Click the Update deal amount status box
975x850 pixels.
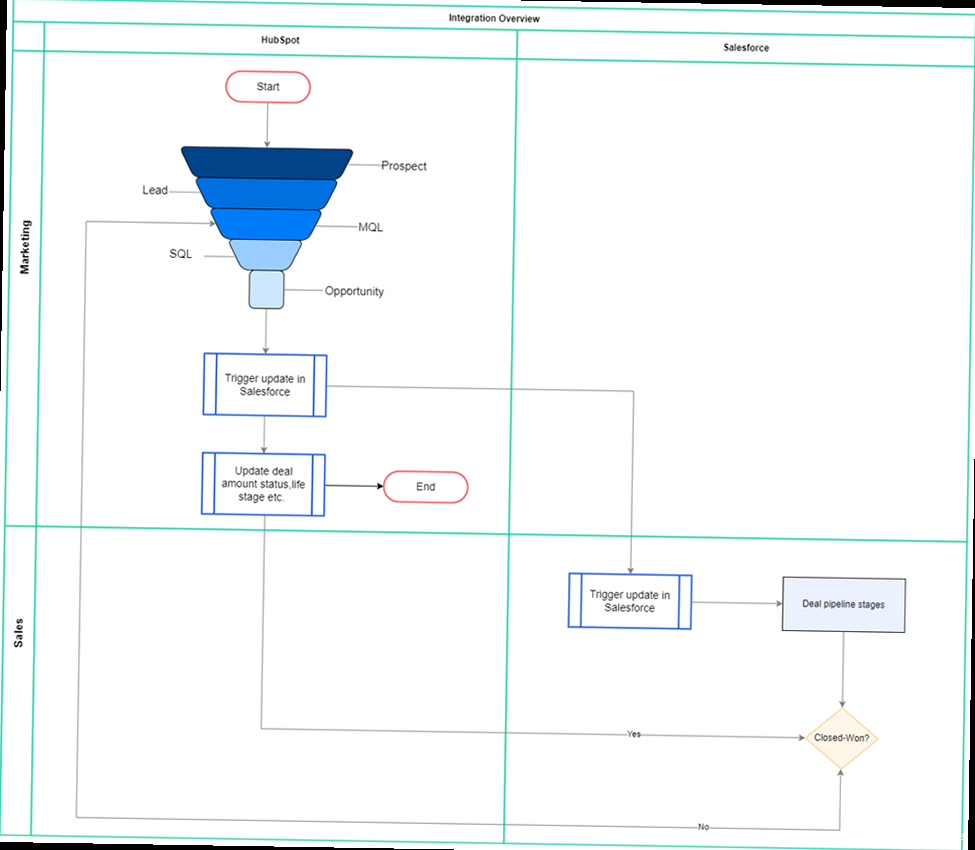click(x=263, y=484)
